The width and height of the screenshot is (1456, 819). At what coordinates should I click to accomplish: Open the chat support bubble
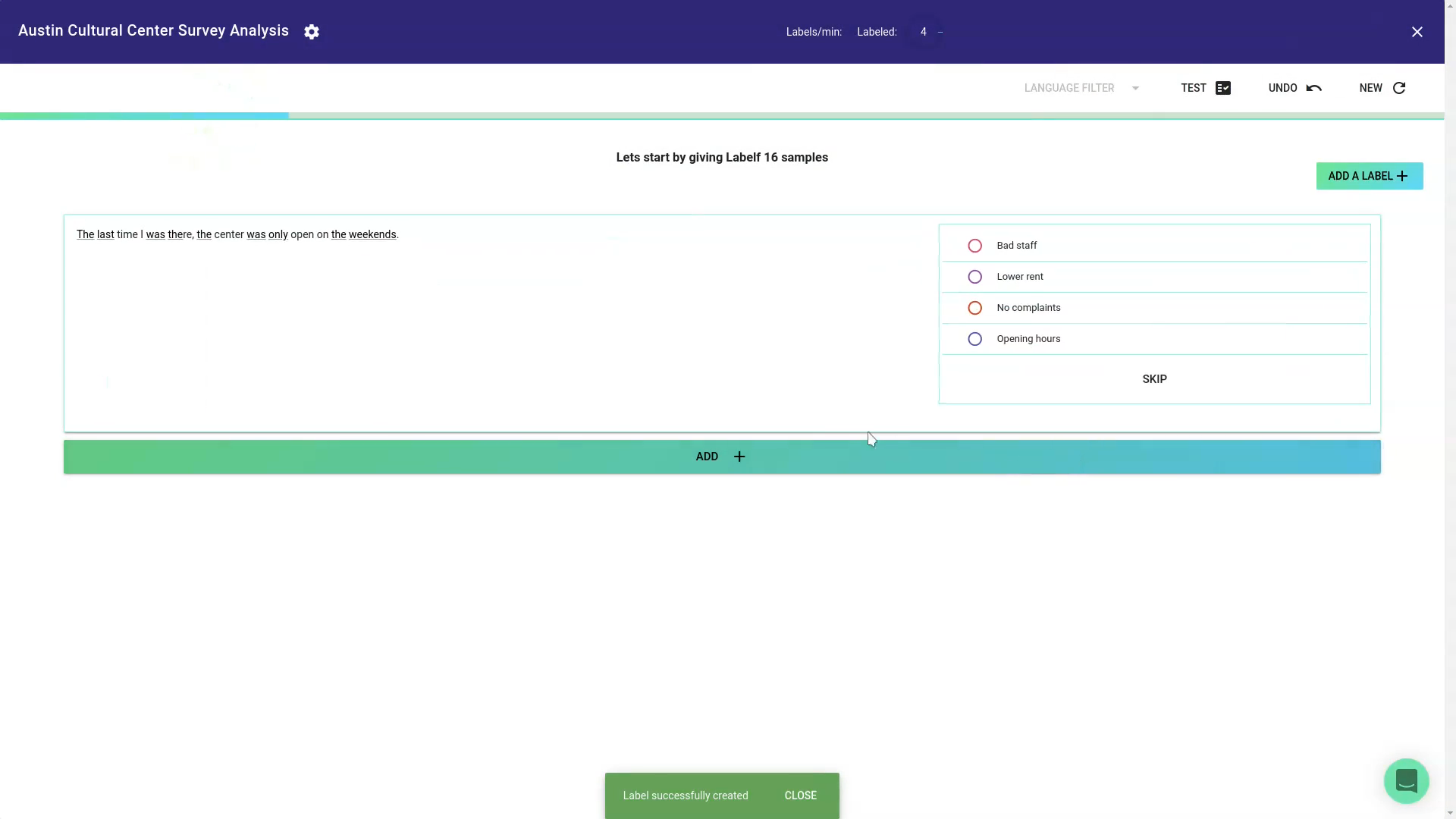[x=1406, y=780]
